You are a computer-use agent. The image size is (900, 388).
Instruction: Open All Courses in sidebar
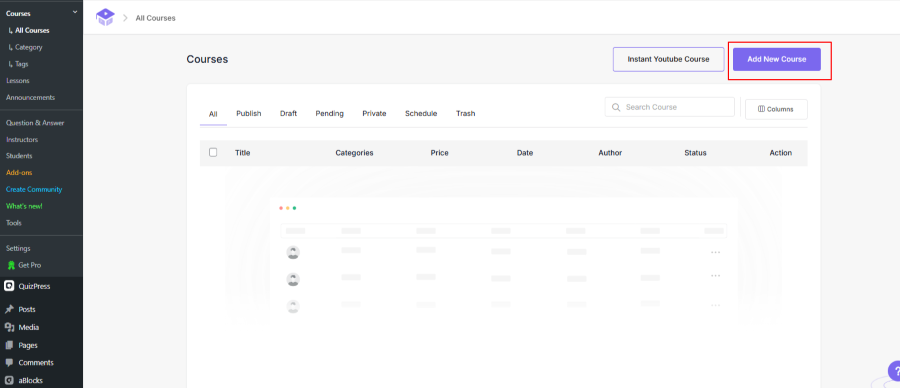pos(32,30)
